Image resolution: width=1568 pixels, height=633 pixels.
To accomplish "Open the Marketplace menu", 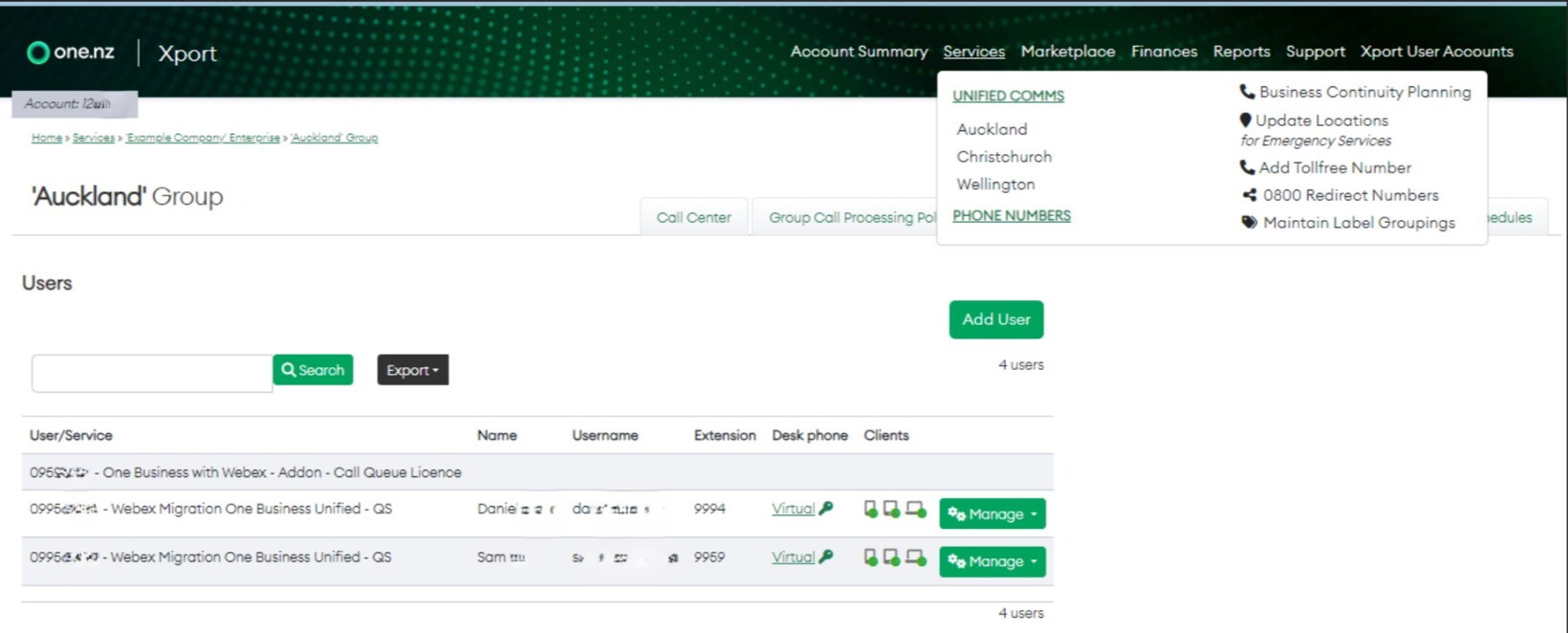I will click(1068, 52).
